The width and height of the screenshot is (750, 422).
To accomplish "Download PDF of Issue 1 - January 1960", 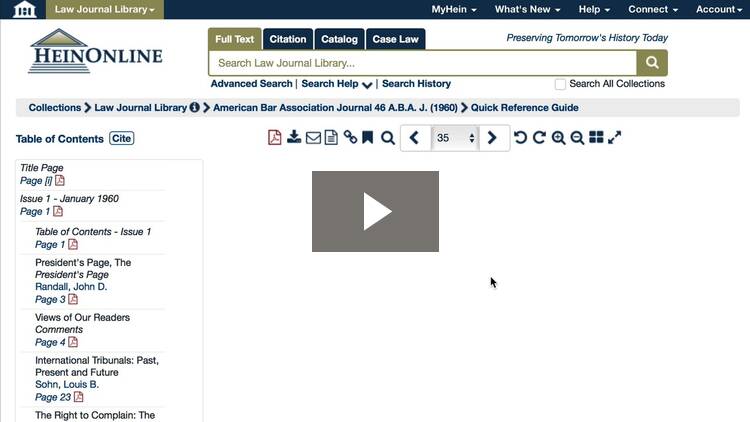I will 58,211.
